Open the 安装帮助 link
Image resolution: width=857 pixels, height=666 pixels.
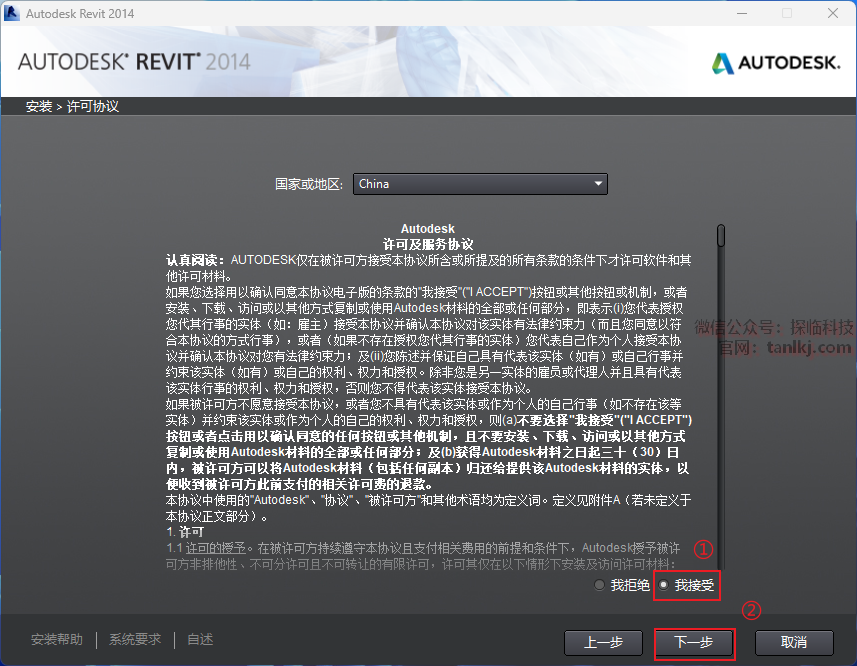pos(57,639)
